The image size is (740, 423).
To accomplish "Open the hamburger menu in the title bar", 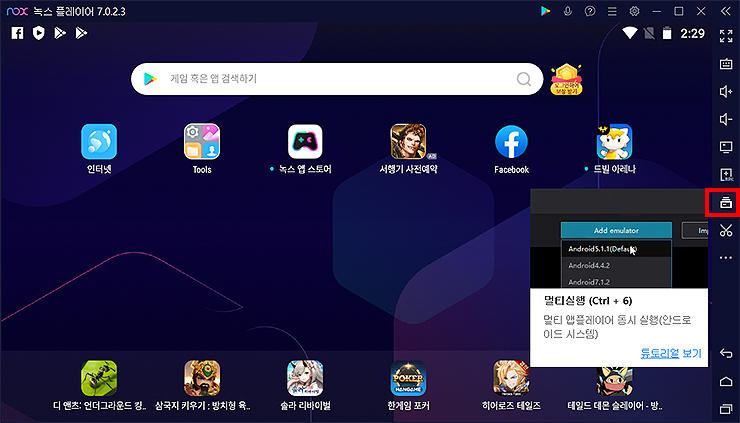I will tap(612, 11).
